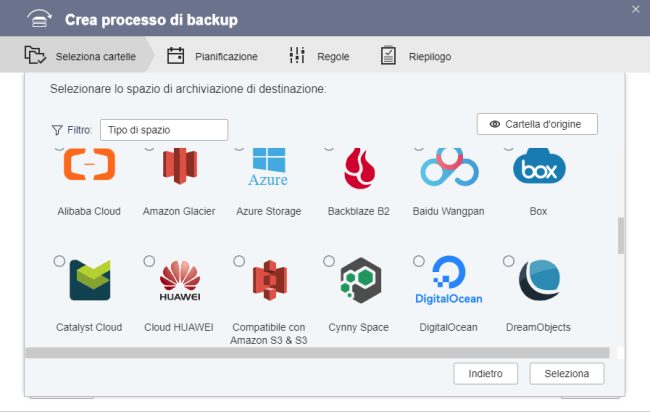Image resolution: width=650 pixels, height=412 pixels.
Task: Enable the Catalyst Cloud radio button
Action: coord(59,261)
